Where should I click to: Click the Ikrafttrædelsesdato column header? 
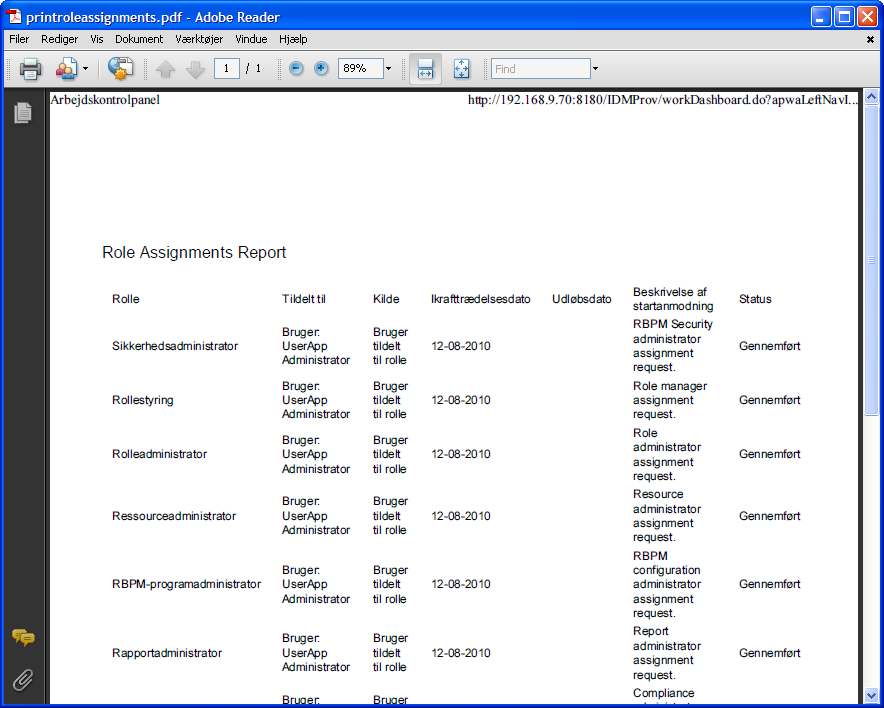pyautogui.click(x=480, y=299)
